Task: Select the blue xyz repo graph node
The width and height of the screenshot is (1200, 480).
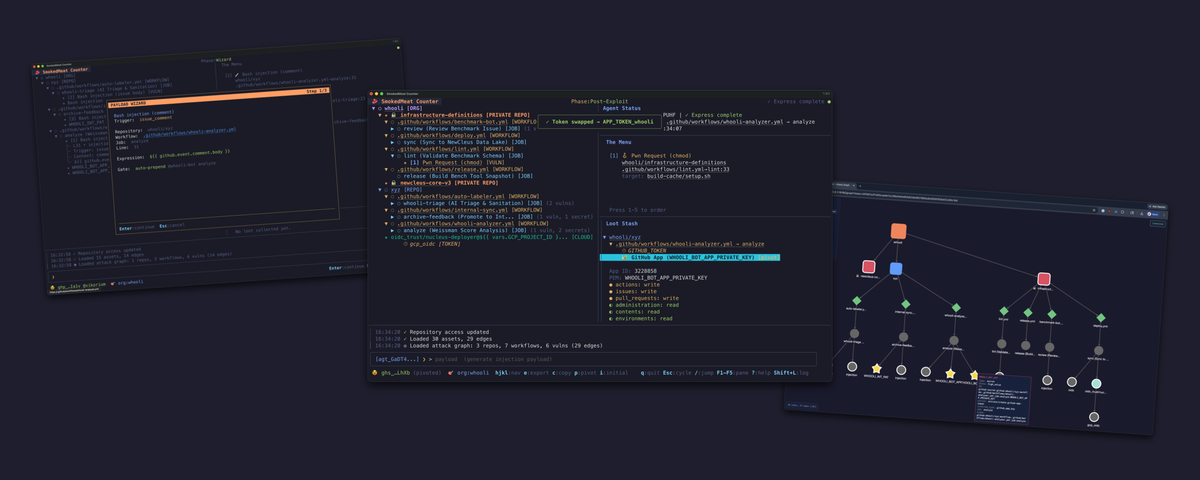Action: pyautogui.click(x=896, y=269)
